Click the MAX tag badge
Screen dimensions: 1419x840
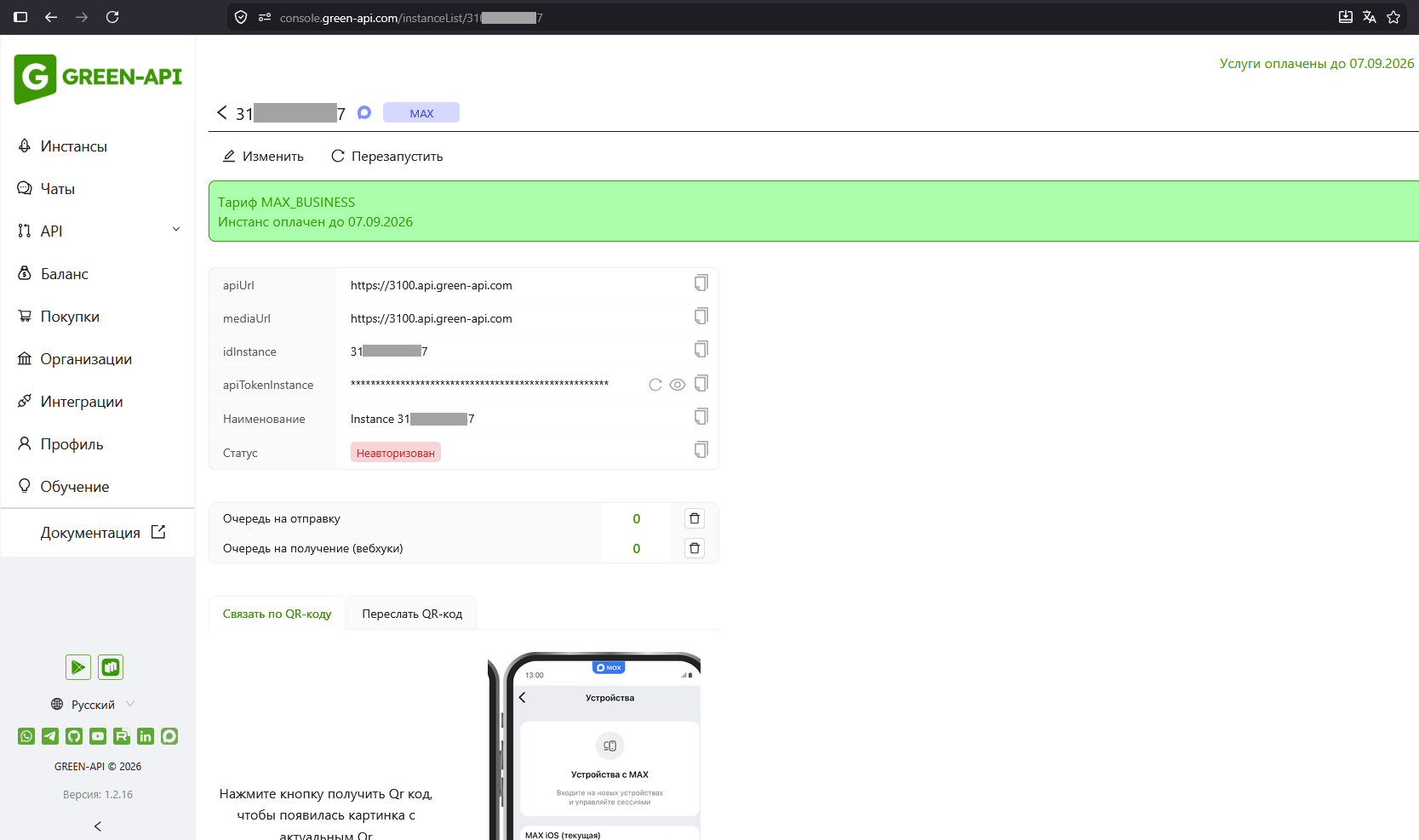click(x=421, y=113)
